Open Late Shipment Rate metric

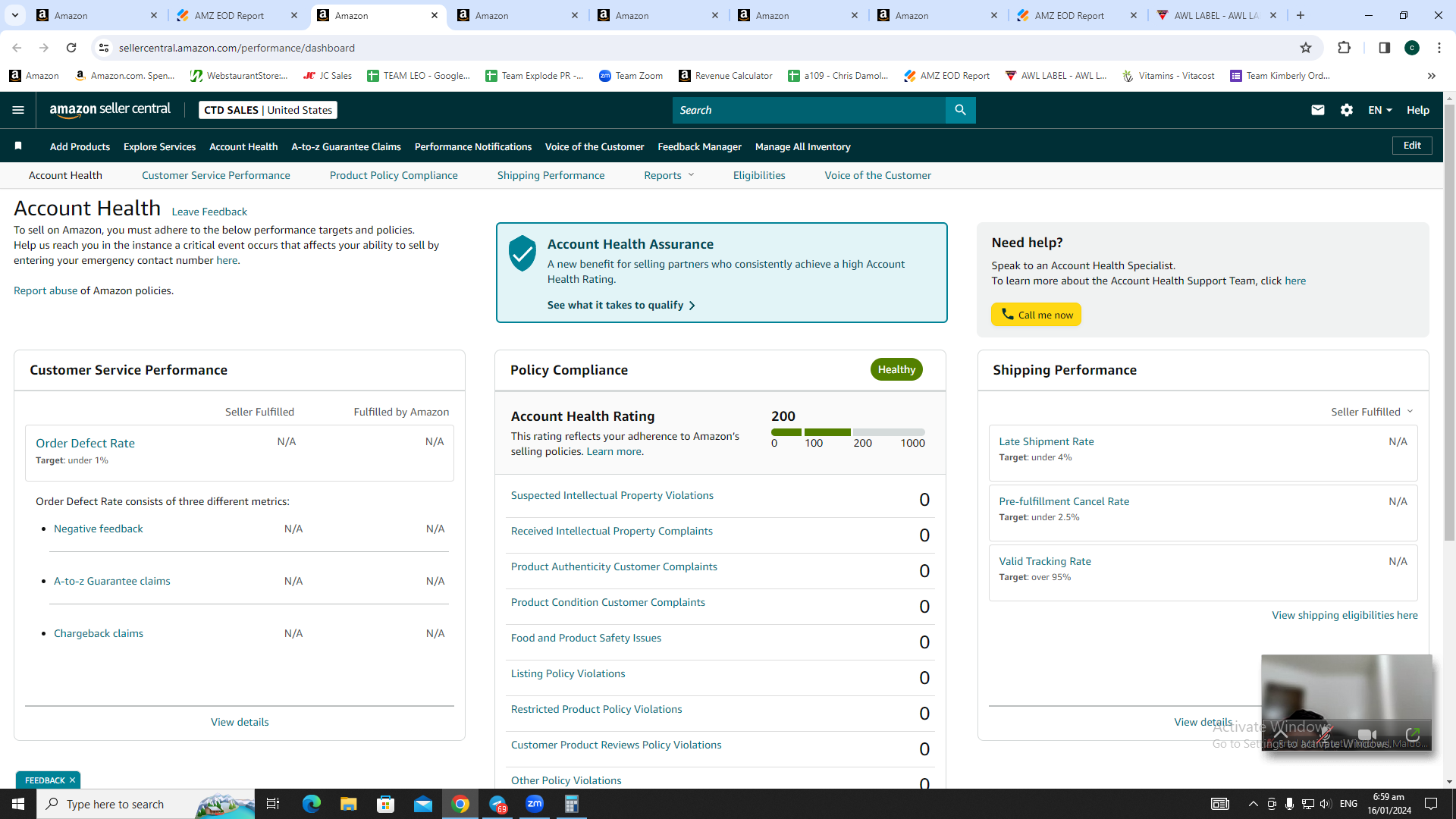[x=1046, y=441]
